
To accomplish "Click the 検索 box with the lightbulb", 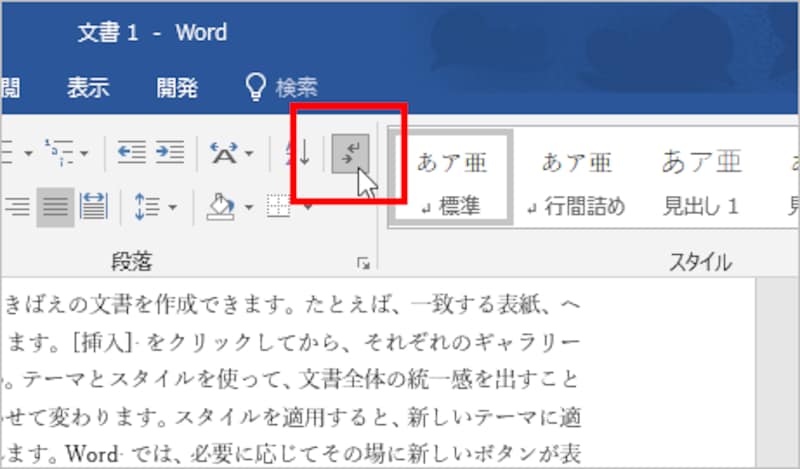I will [x=281, y=87].
